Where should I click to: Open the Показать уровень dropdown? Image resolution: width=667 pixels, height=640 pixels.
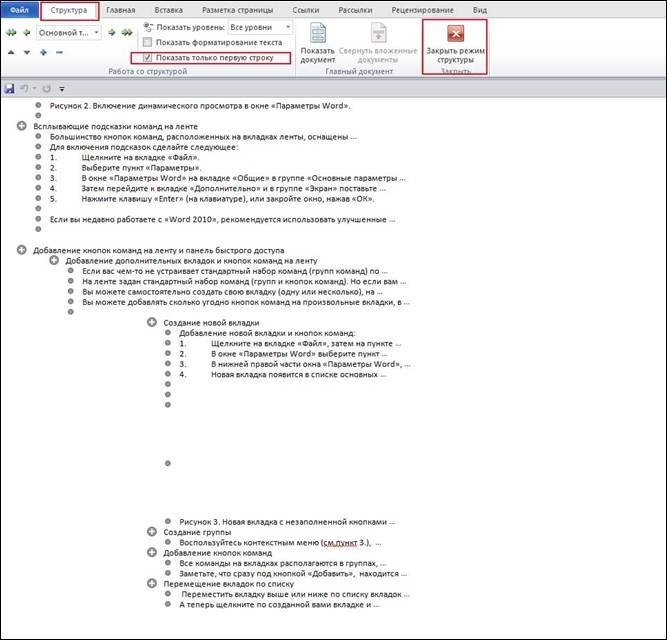[x=259, y=28]
